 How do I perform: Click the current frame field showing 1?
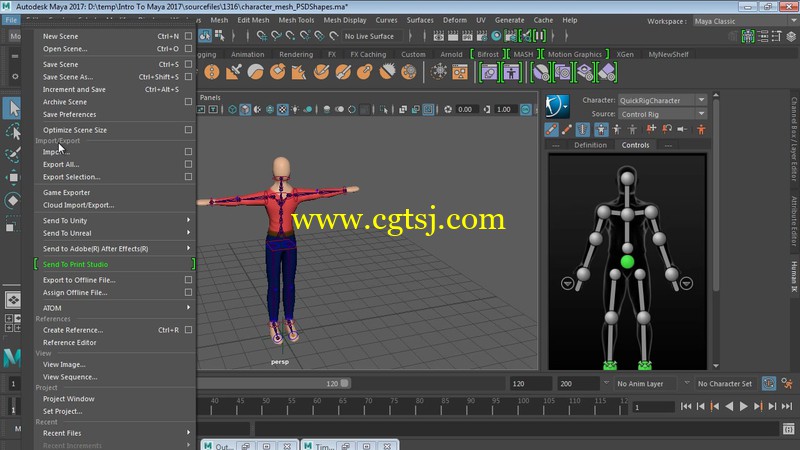click(x=653, y=407)
